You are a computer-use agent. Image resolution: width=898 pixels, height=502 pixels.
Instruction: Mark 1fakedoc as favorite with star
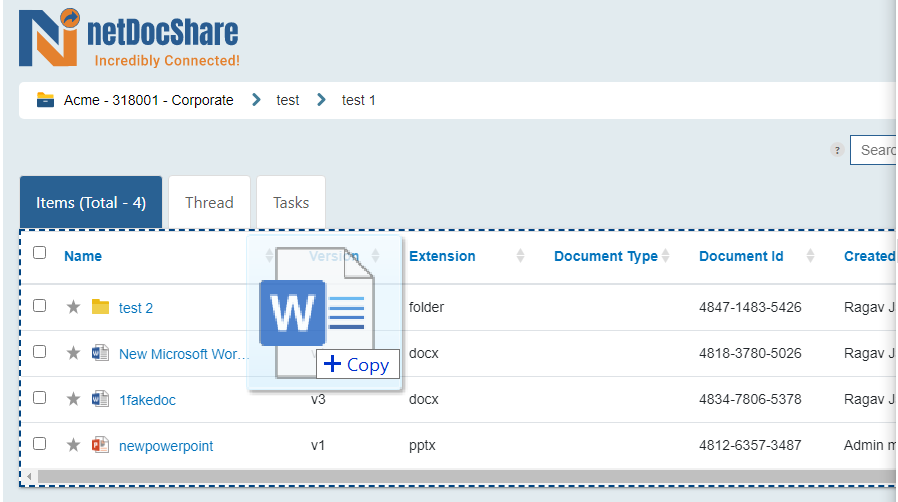[x=73, y=399]
